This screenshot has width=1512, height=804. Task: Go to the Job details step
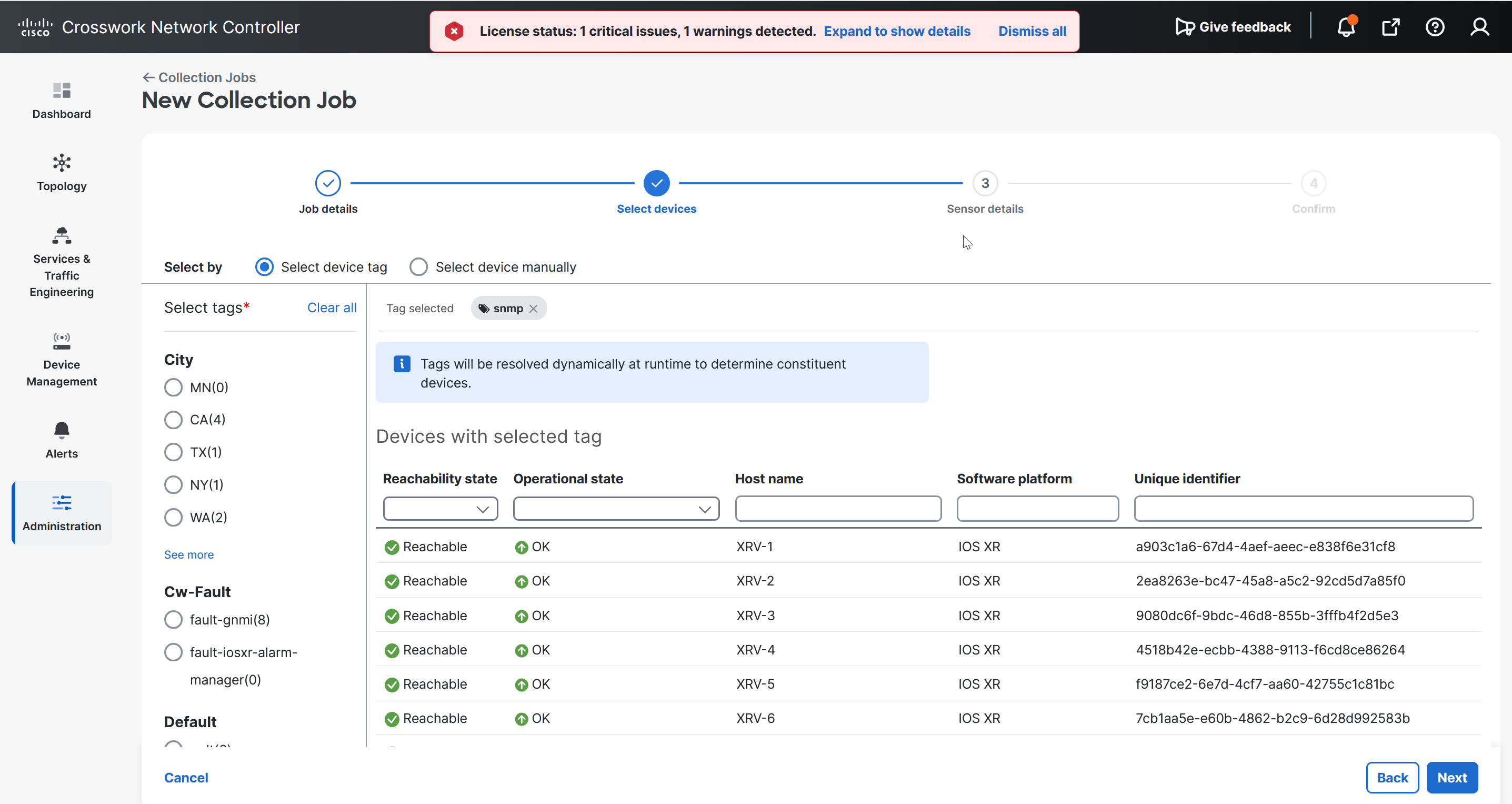[327, 183]
